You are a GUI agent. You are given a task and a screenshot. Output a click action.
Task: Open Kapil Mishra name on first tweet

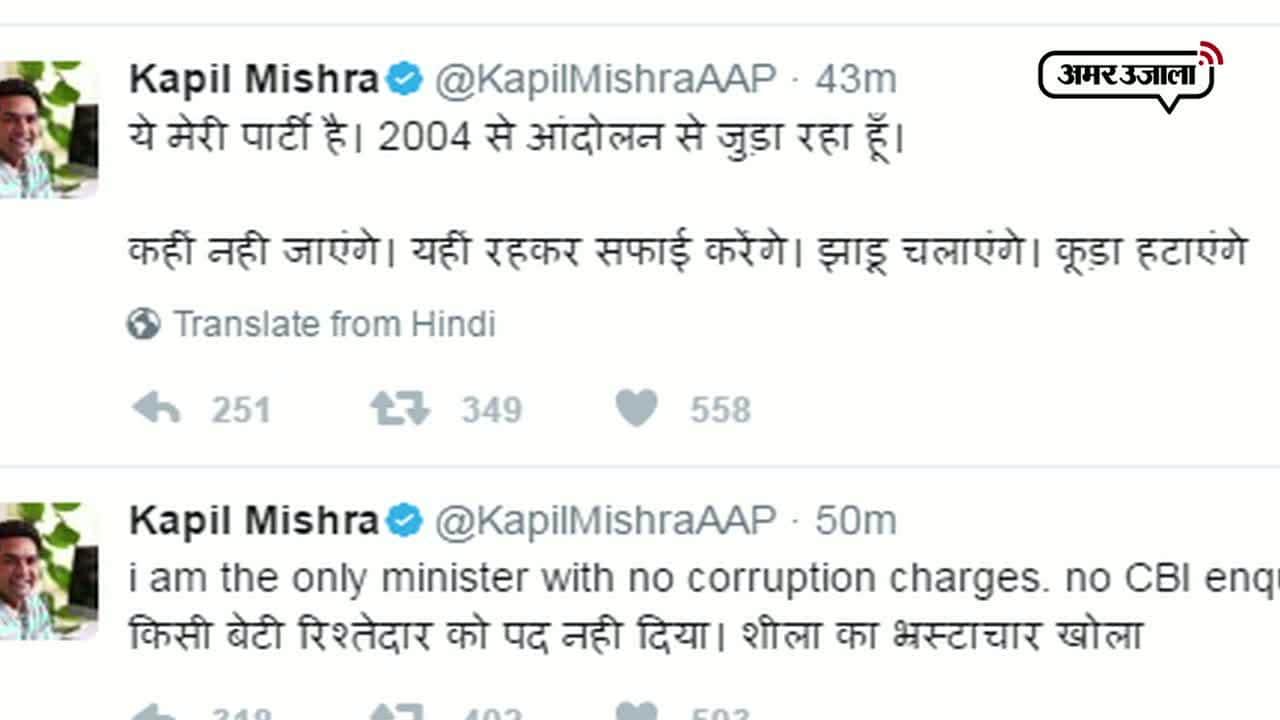(254, 80)
